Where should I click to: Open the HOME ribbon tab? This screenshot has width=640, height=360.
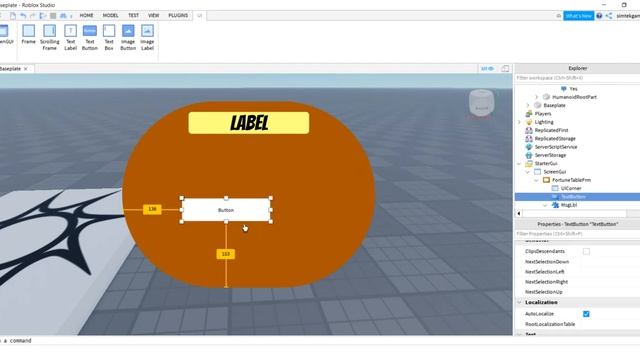tap(86, 16)
